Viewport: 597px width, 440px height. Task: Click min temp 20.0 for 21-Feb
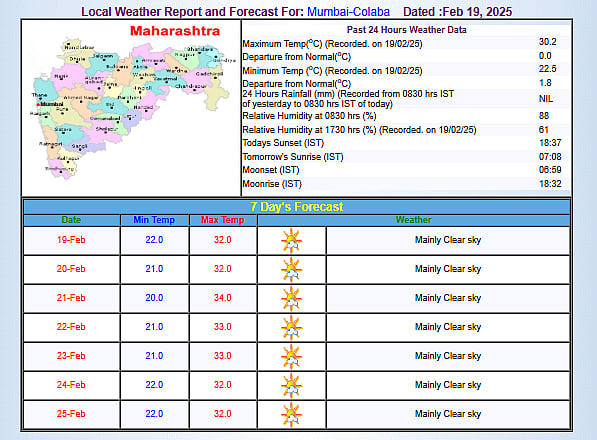click(154, 298)
